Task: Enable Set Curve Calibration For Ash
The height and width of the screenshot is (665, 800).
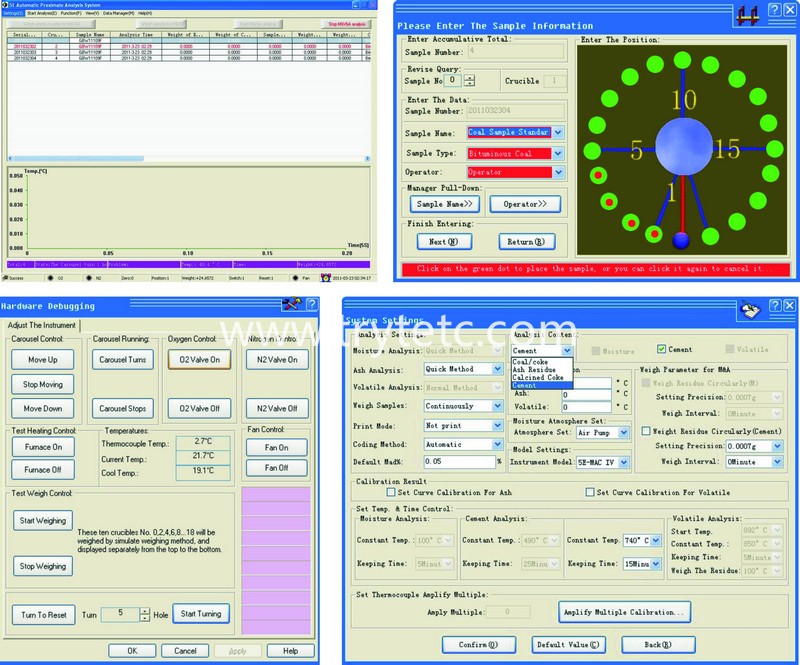Action: [x=392, y=492]
